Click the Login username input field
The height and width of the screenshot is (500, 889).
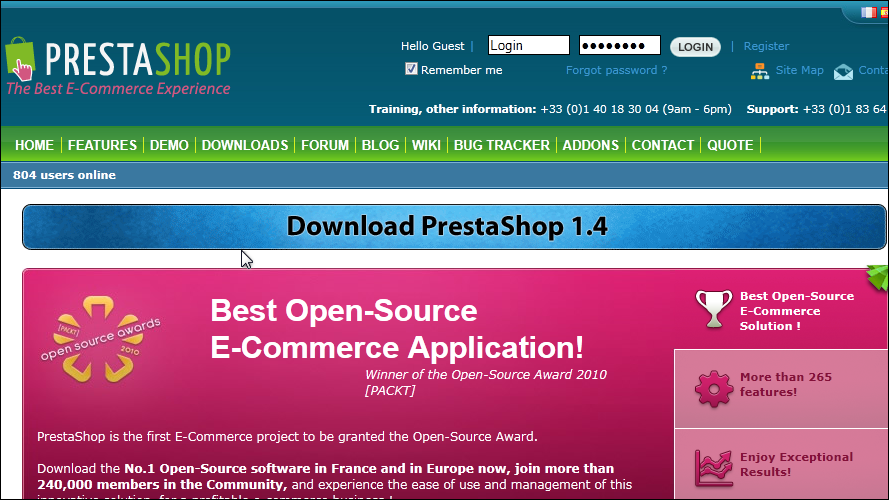pos(528,45)
